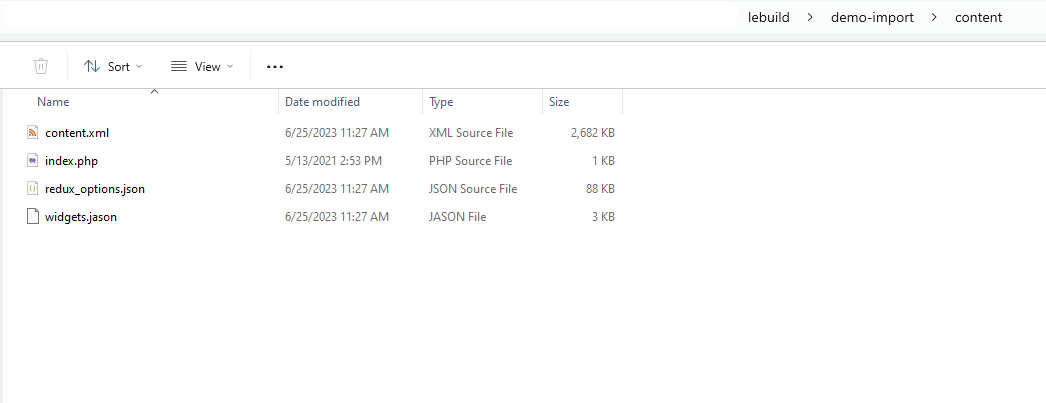
Task: Expand the View dropdown chevron
Action: (x=230, y=66)
